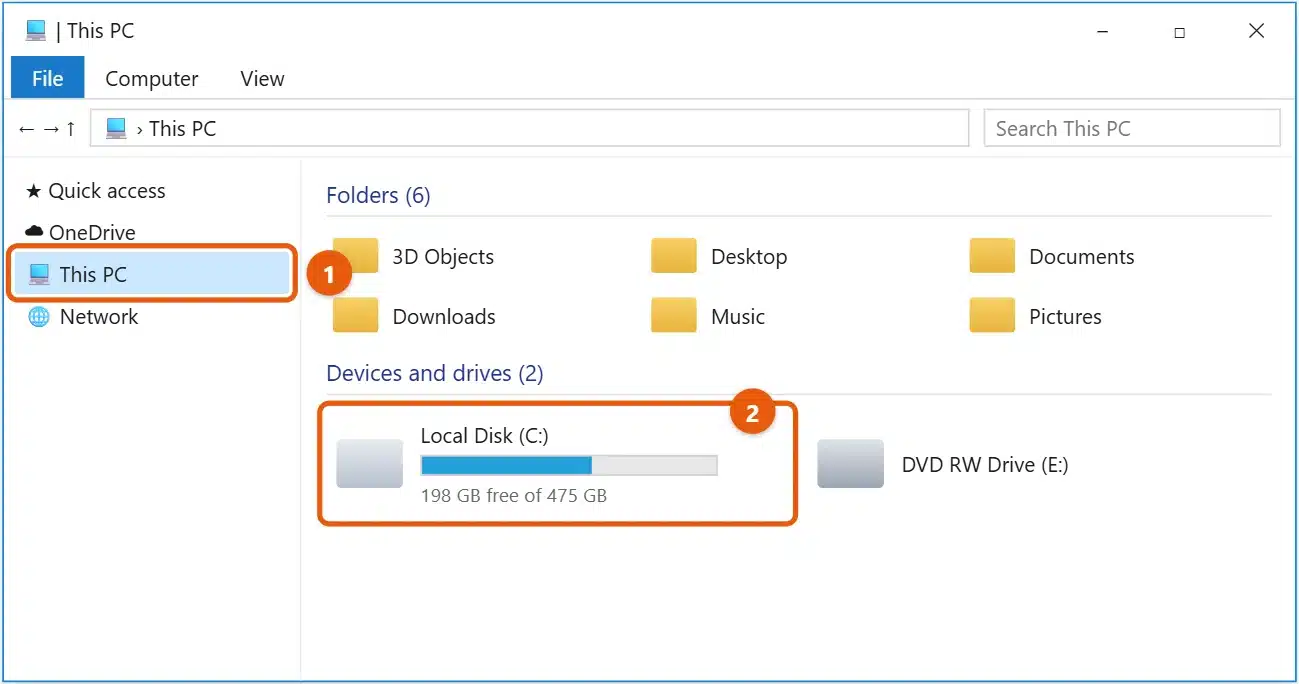The width and height of the screenshot is (1299, 684).
Task: Click the Desktop folder label
Action: point(749,257)
